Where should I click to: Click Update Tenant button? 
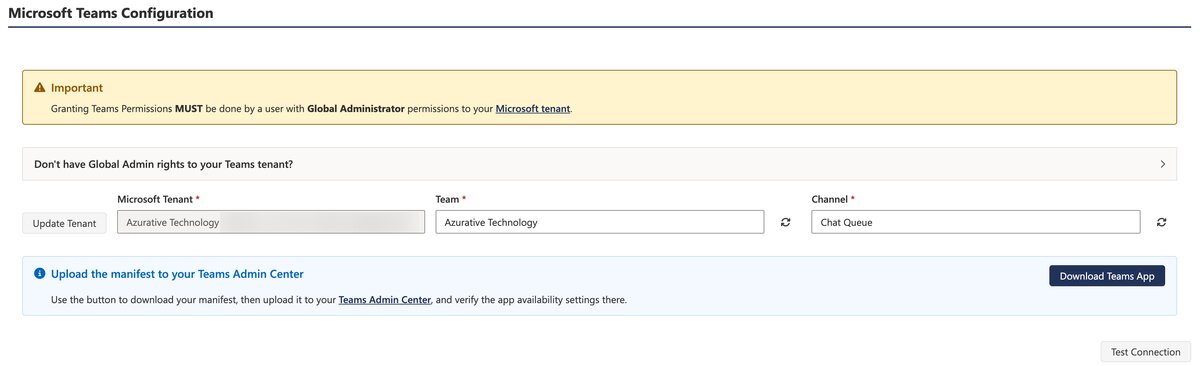[65, 223]
